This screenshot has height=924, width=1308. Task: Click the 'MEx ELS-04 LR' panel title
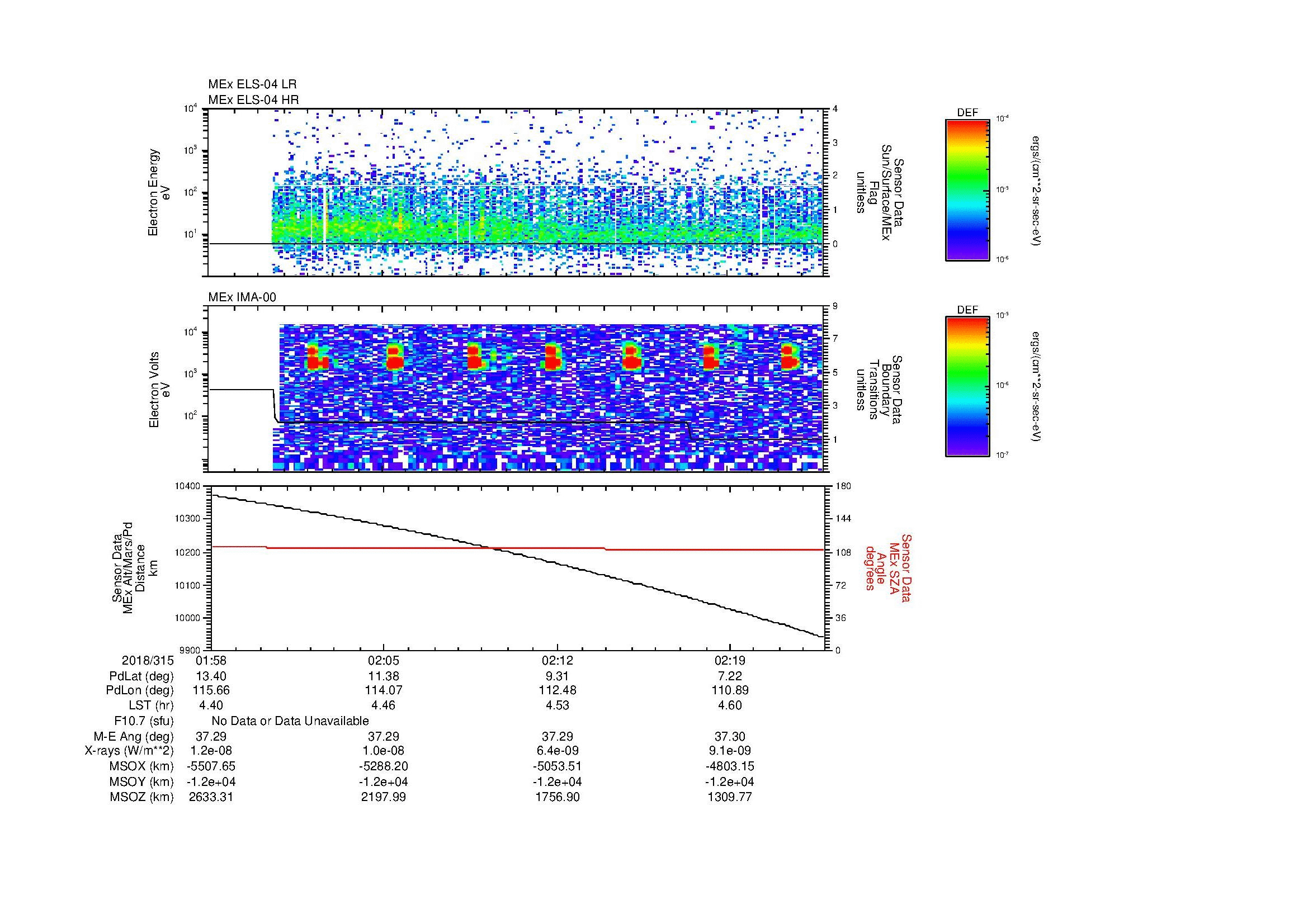click(252, 84)
